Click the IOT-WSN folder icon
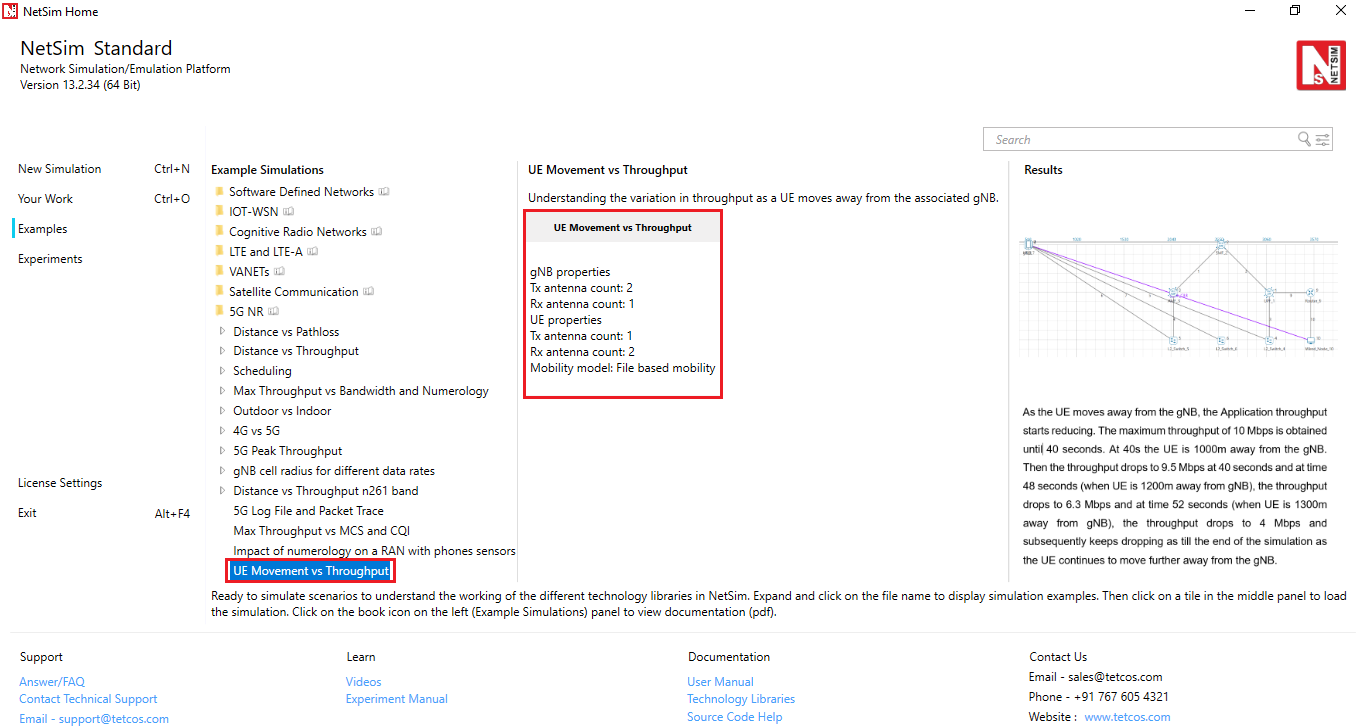Image resolution: width=1366 pixels, height=728 pixels. (219, 211)
